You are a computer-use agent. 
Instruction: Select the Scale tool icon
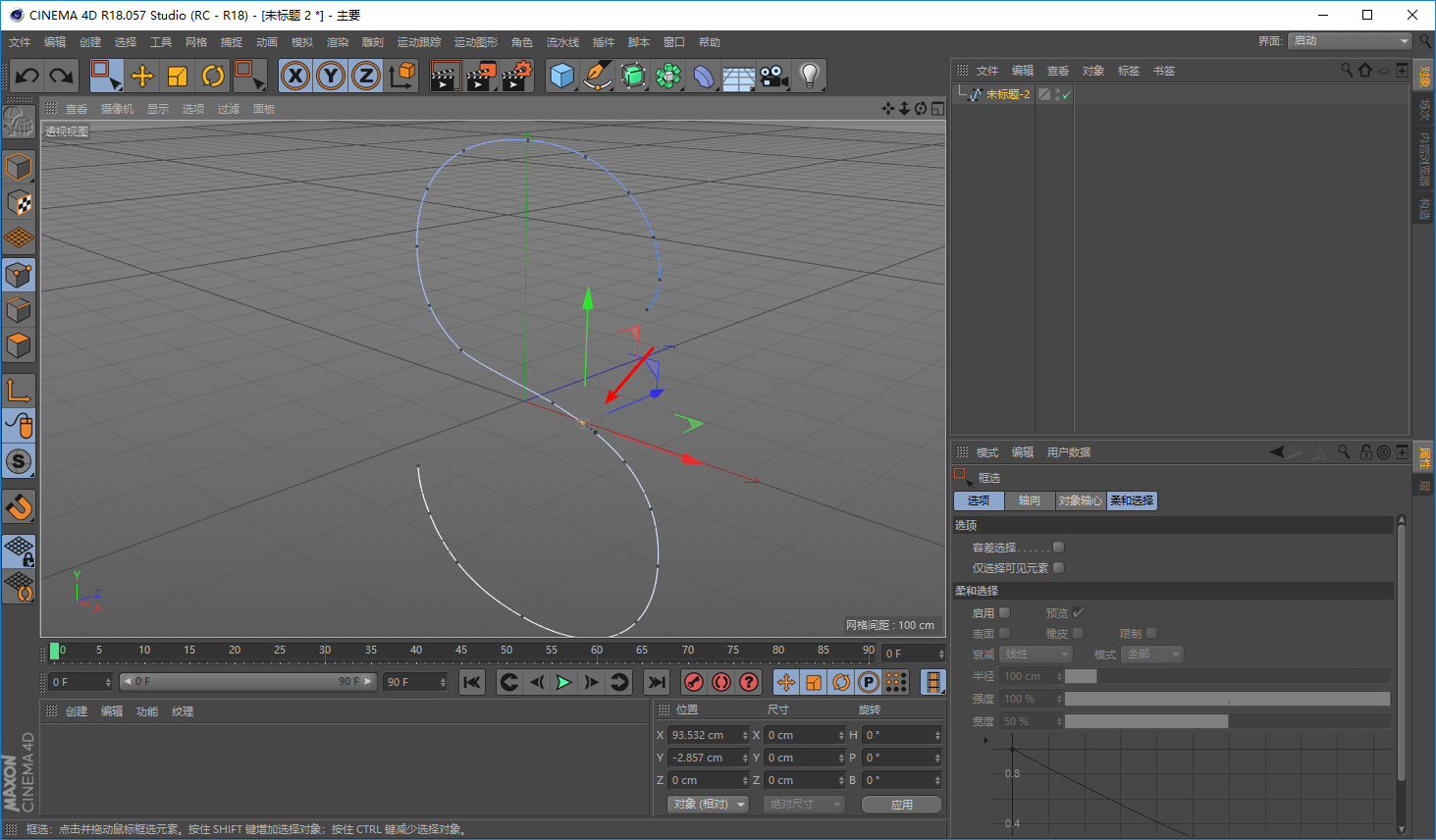(178, 76)
